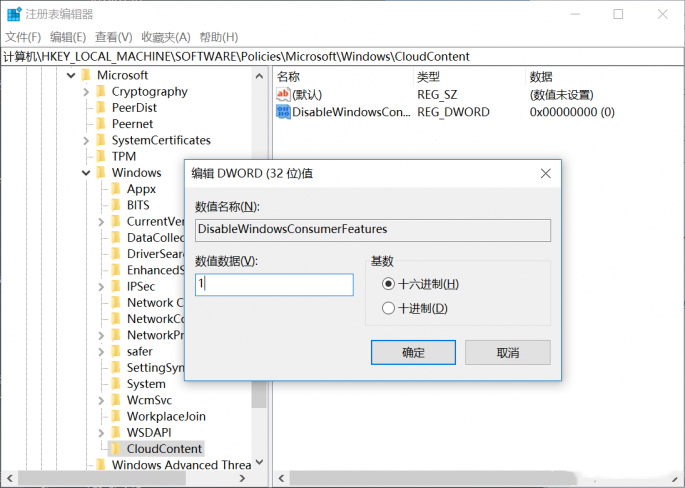Click the Appx folder icon
685x488 pixels.
[x=116, y=189]
